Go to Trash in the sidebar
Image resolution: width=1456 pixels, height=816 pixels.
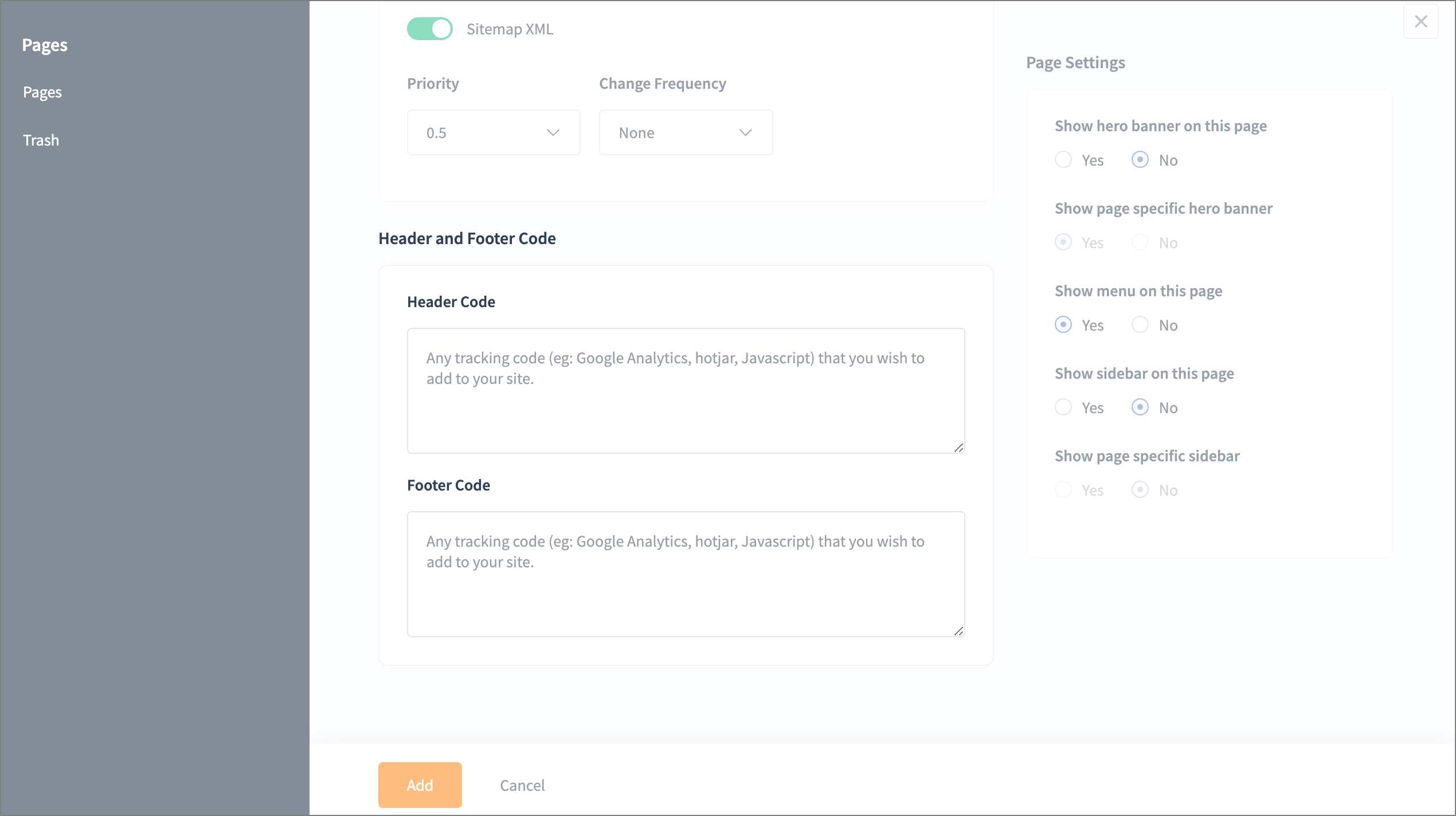pyautogui.click(x=41, y=140)
